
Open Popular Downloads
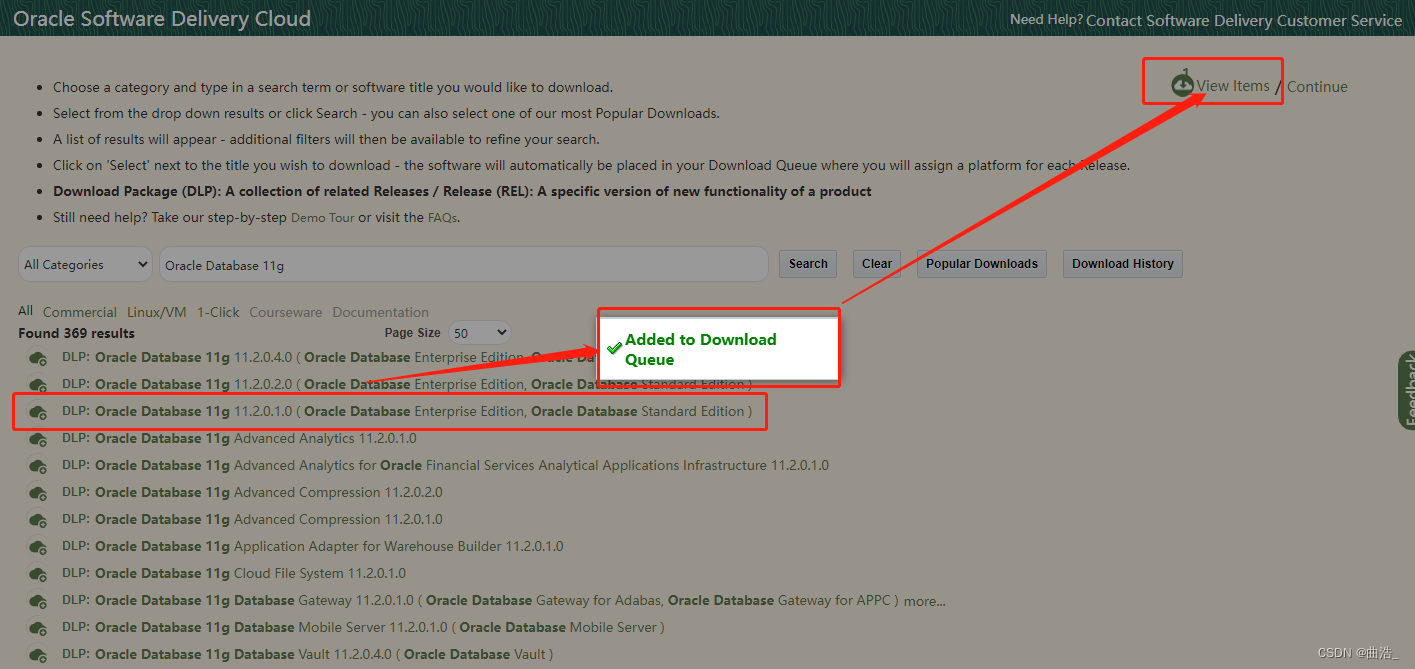pyautogui.click(x=982, y=264)
